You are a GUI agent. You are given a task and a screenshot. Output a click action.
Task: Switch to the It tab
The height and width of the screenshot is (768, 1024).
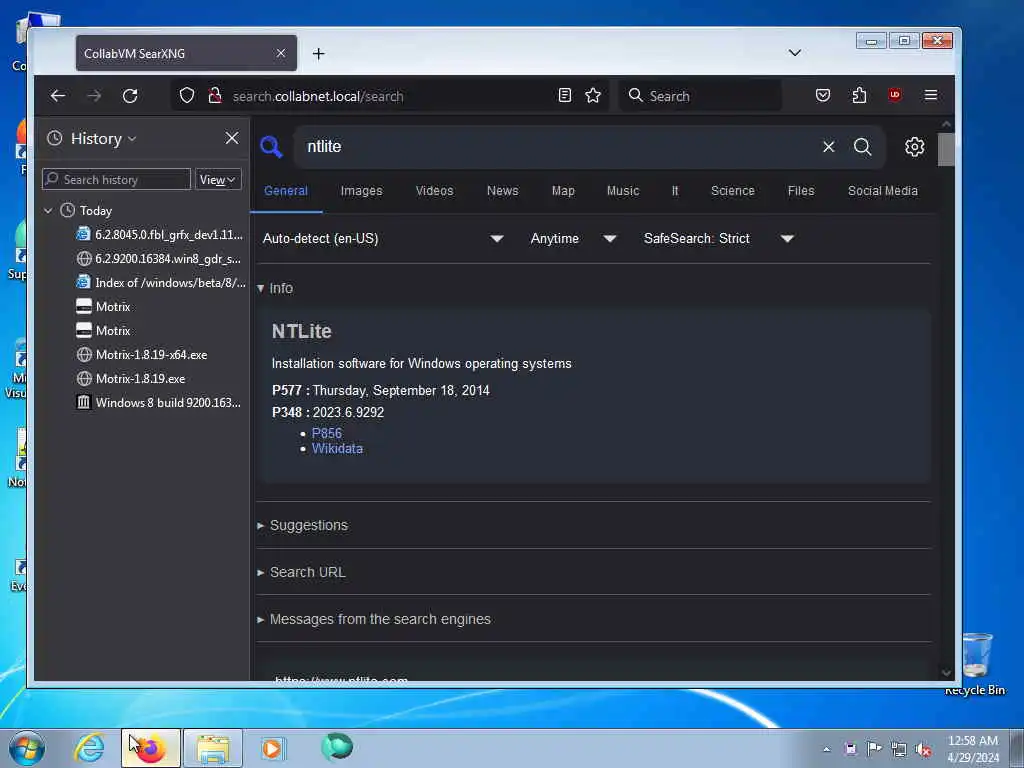675,191
